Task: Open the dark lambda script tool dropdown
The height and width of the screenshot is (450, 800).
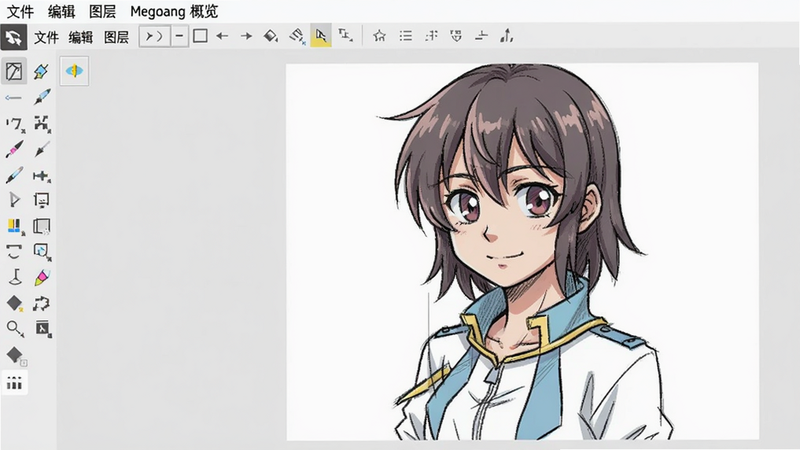Action: click(x=43, y=329)
